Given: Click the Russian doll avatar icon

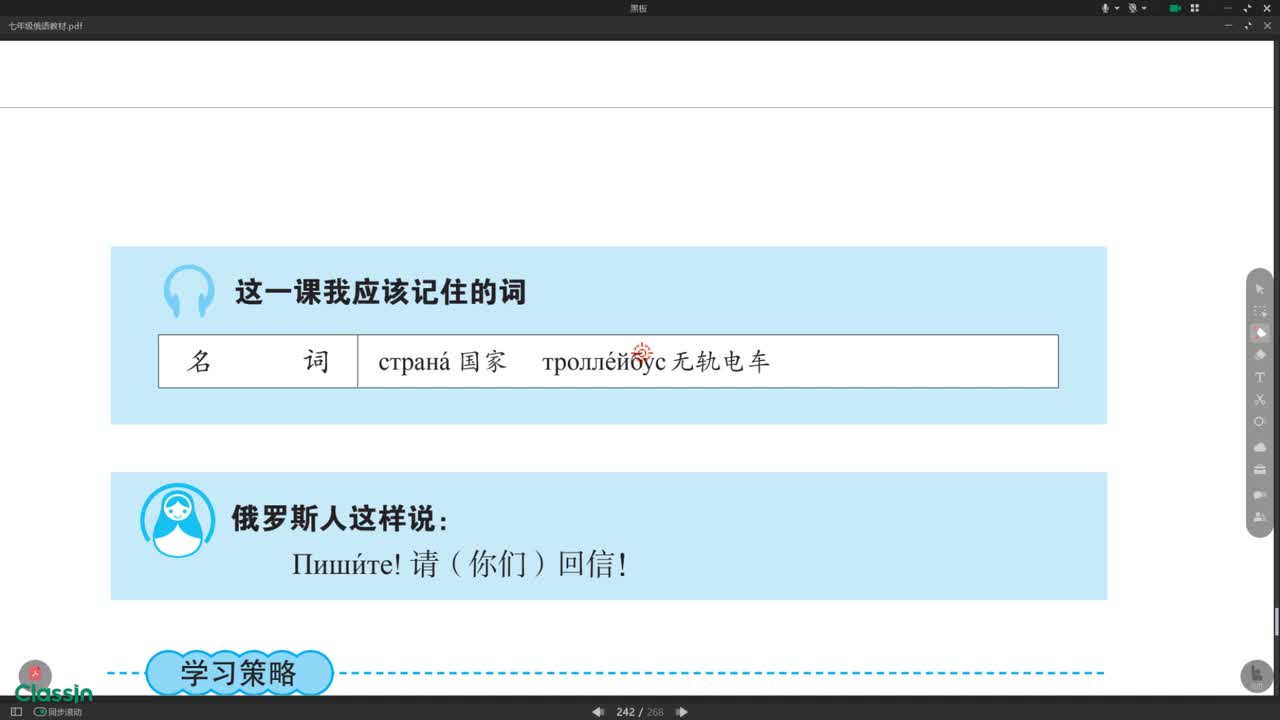Looking at the screenshot, I should (x=178, y=520).
